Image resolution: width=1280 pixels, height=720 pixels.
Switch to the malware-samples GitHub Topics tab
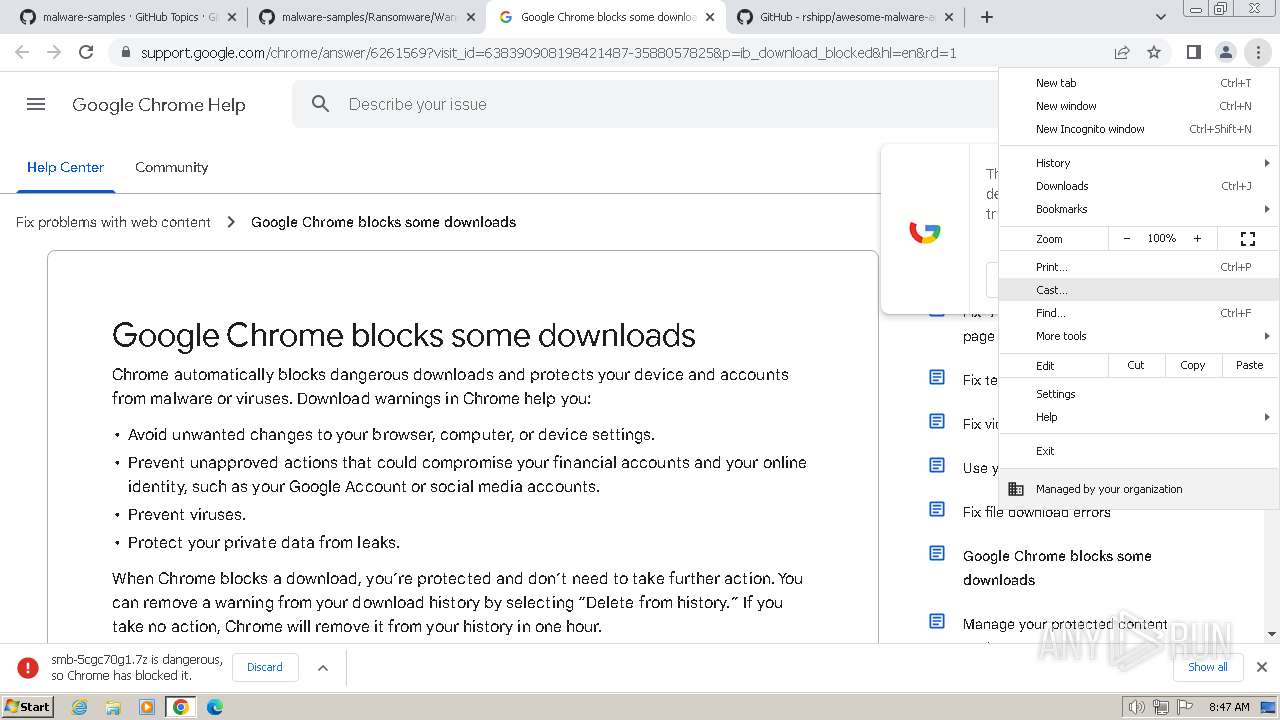(x=128, y=17)
